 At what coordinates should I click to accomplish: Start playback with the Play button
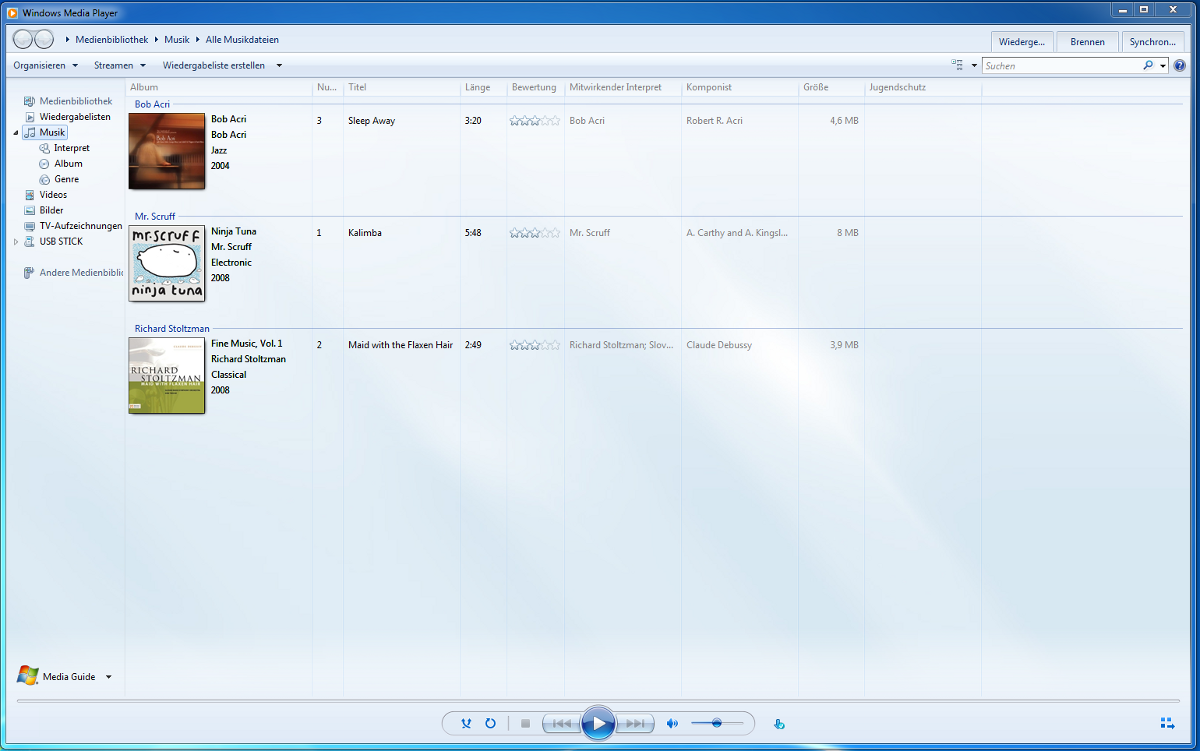[x=598, y=723]
